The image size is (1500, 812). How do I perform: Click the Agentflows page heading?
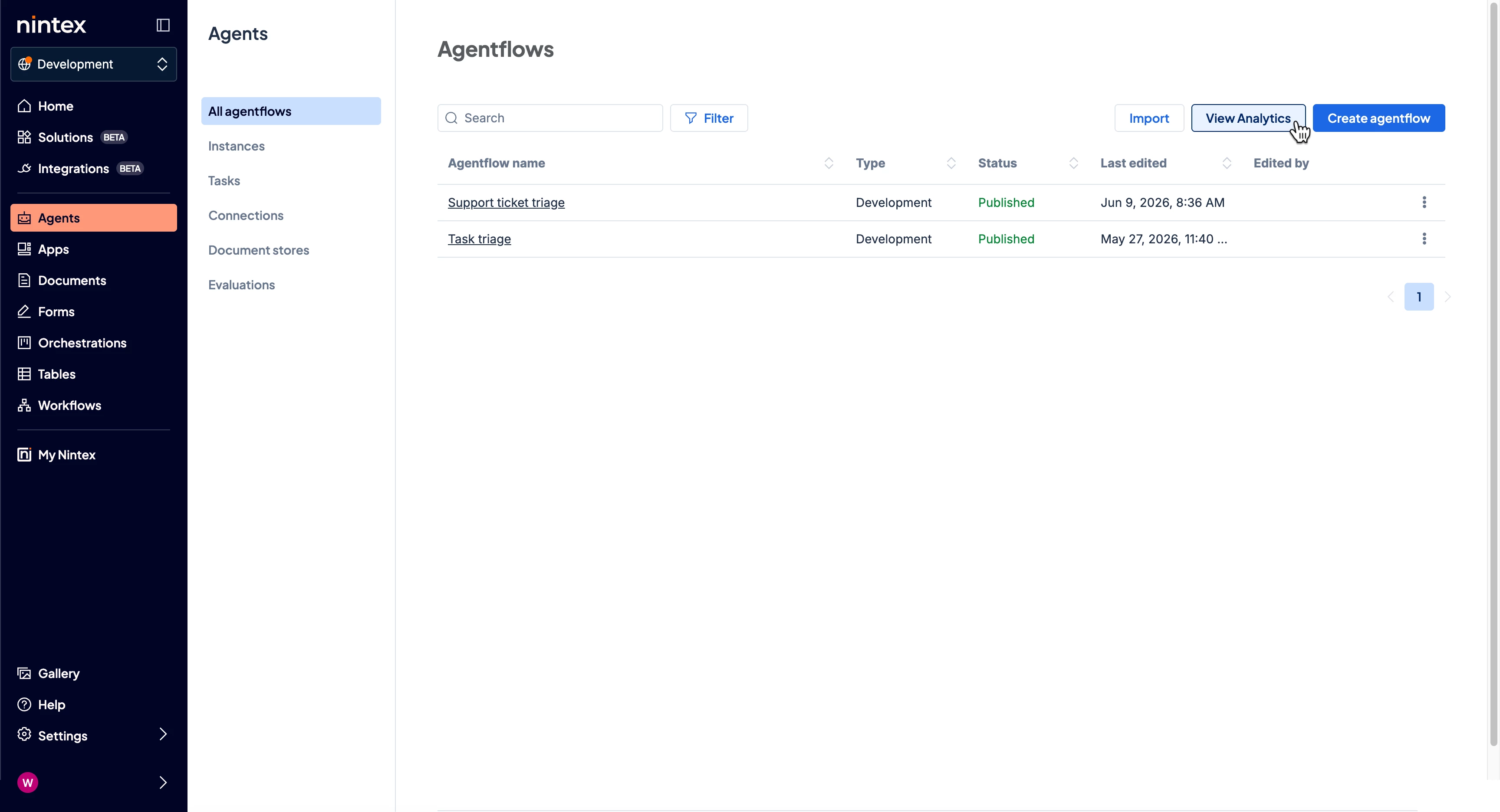click(x=496, y=49)
